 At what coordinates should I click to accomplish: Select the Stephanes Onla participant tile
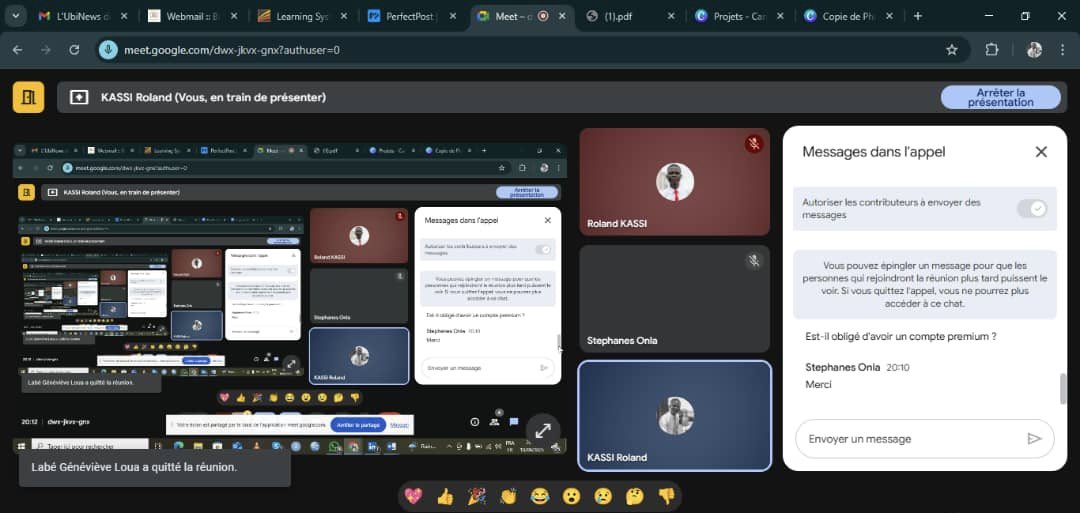[674, 299]
